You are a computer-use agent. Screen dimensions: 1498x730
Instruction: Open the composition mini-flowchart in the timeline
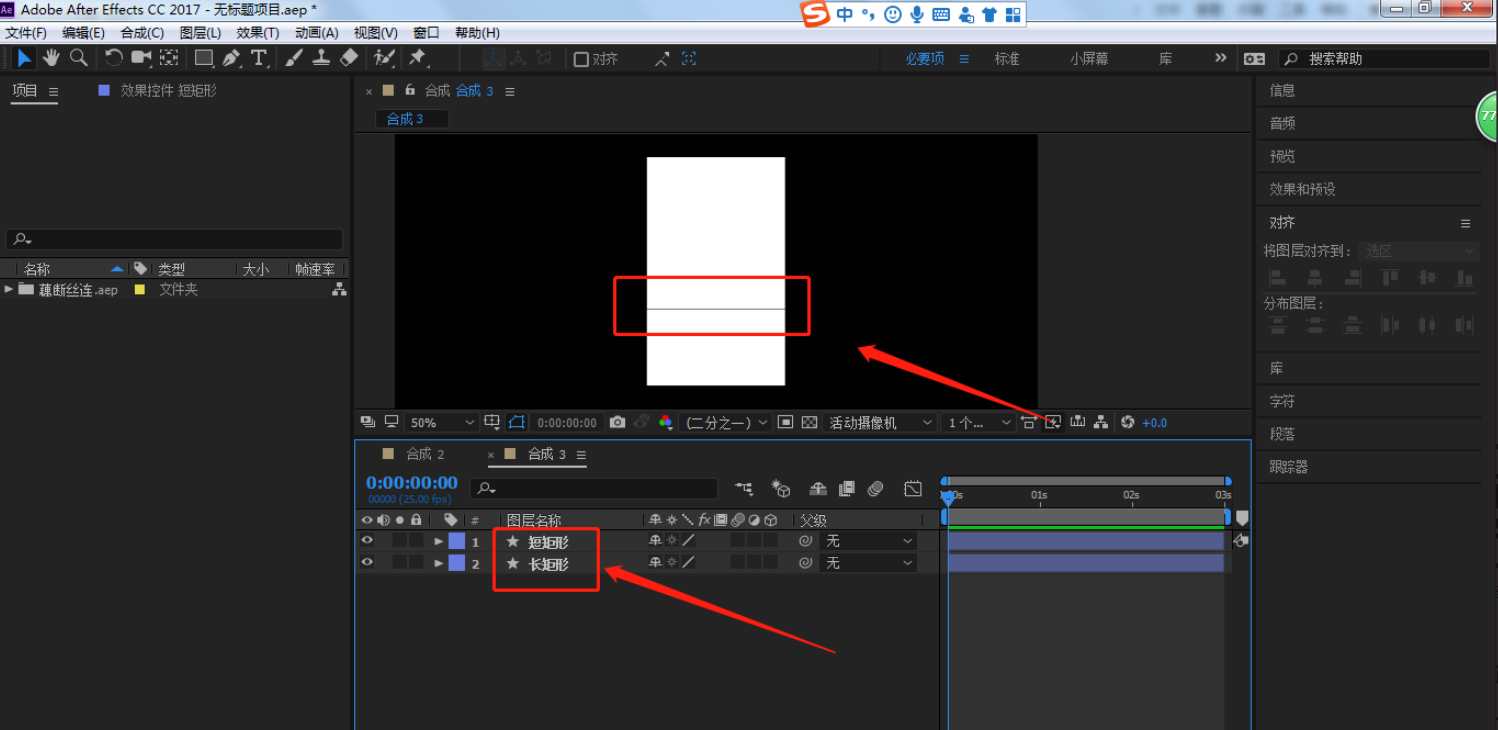pyautogui.click(x=744, y=488)
